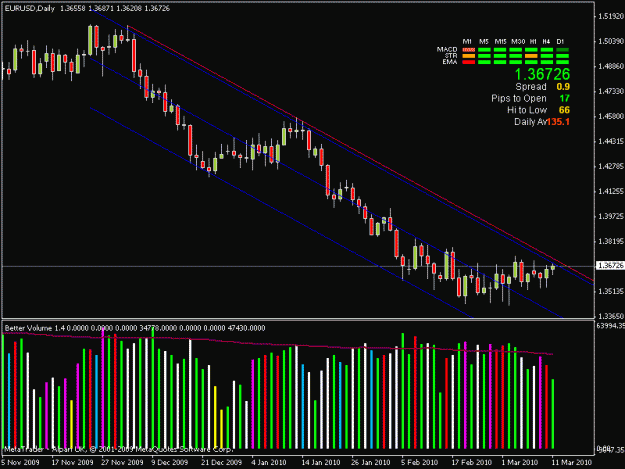Click the orange STR H1 signal cell

coord(531,56)
